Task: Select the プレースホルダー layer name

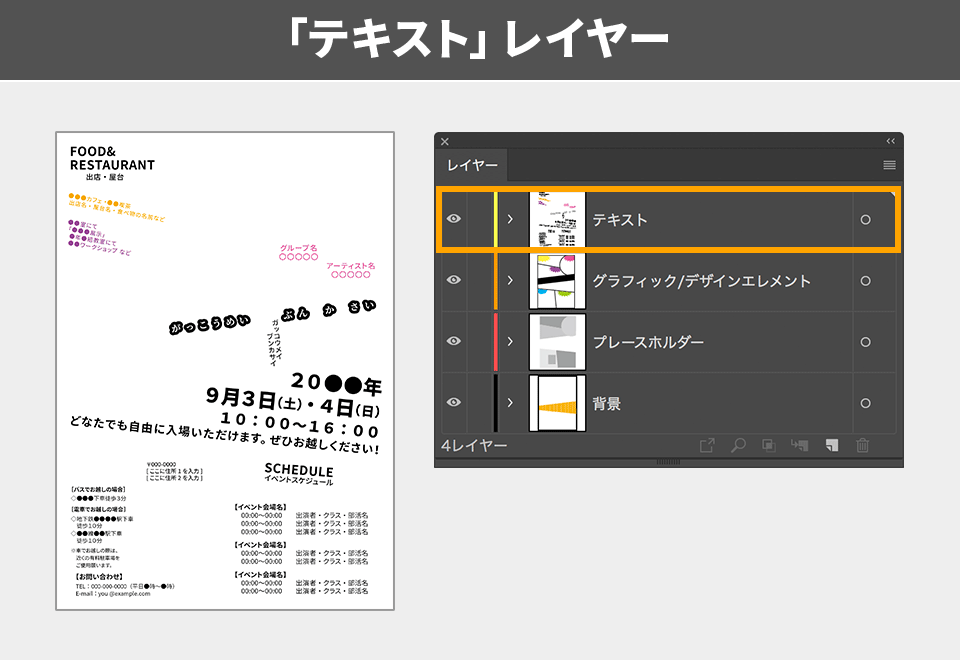Action: click(x=648, y=342)
